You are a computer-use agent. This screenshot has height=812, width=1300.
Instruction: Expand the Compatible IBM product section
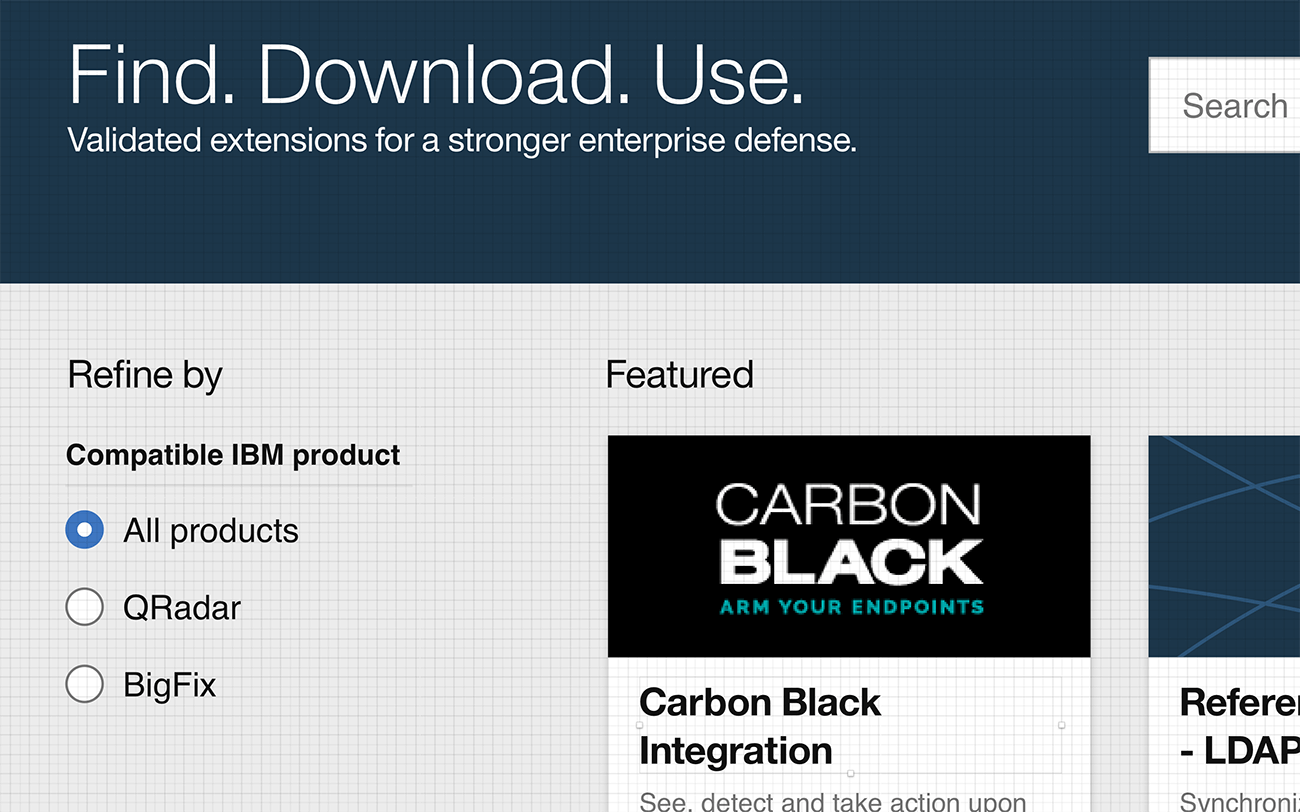coord(232,455)
